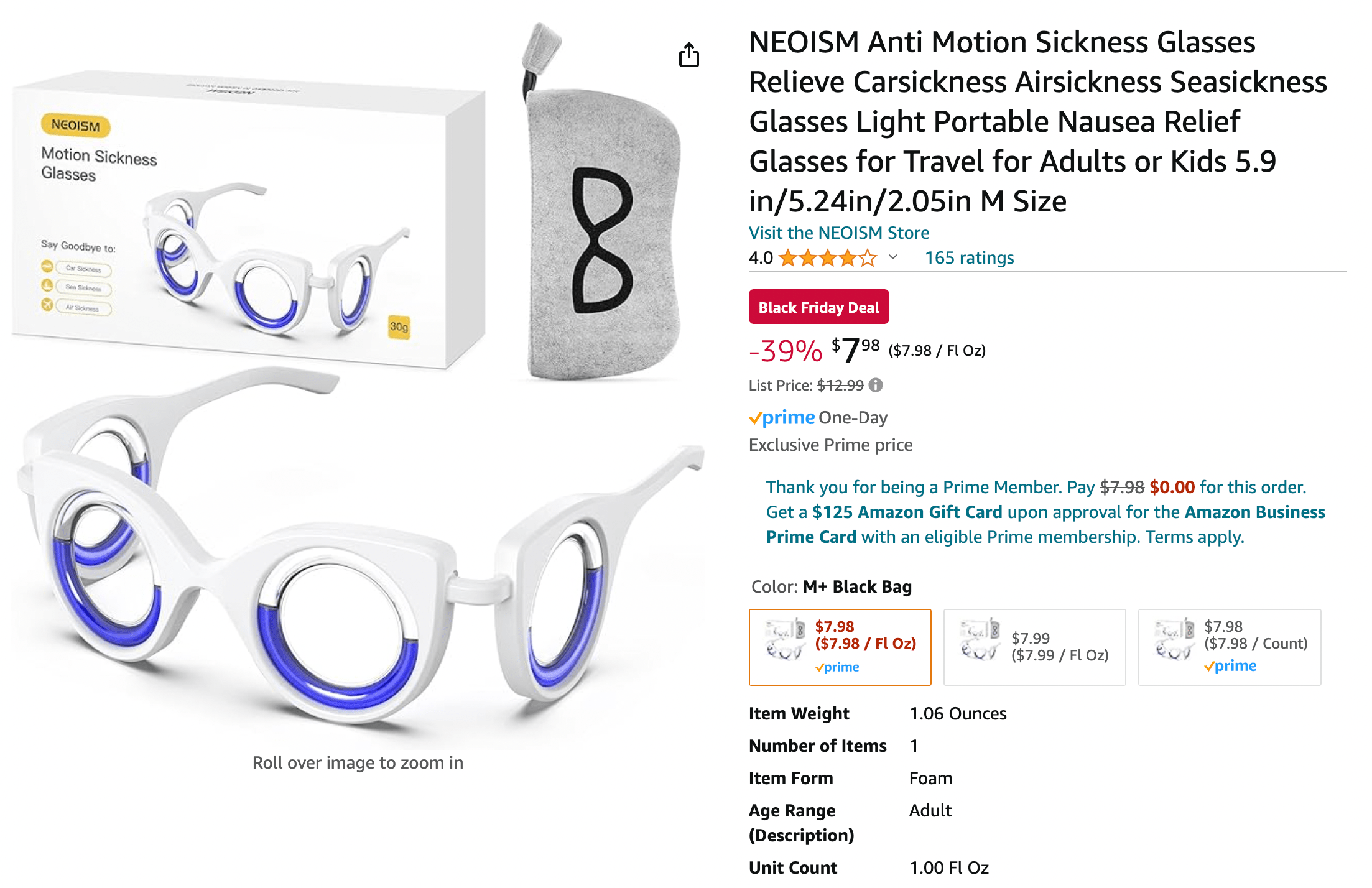Viewport: 1372px width, 888px height.
Task: Click the NEOISM product box image
Action: click(x=249, y=224)
